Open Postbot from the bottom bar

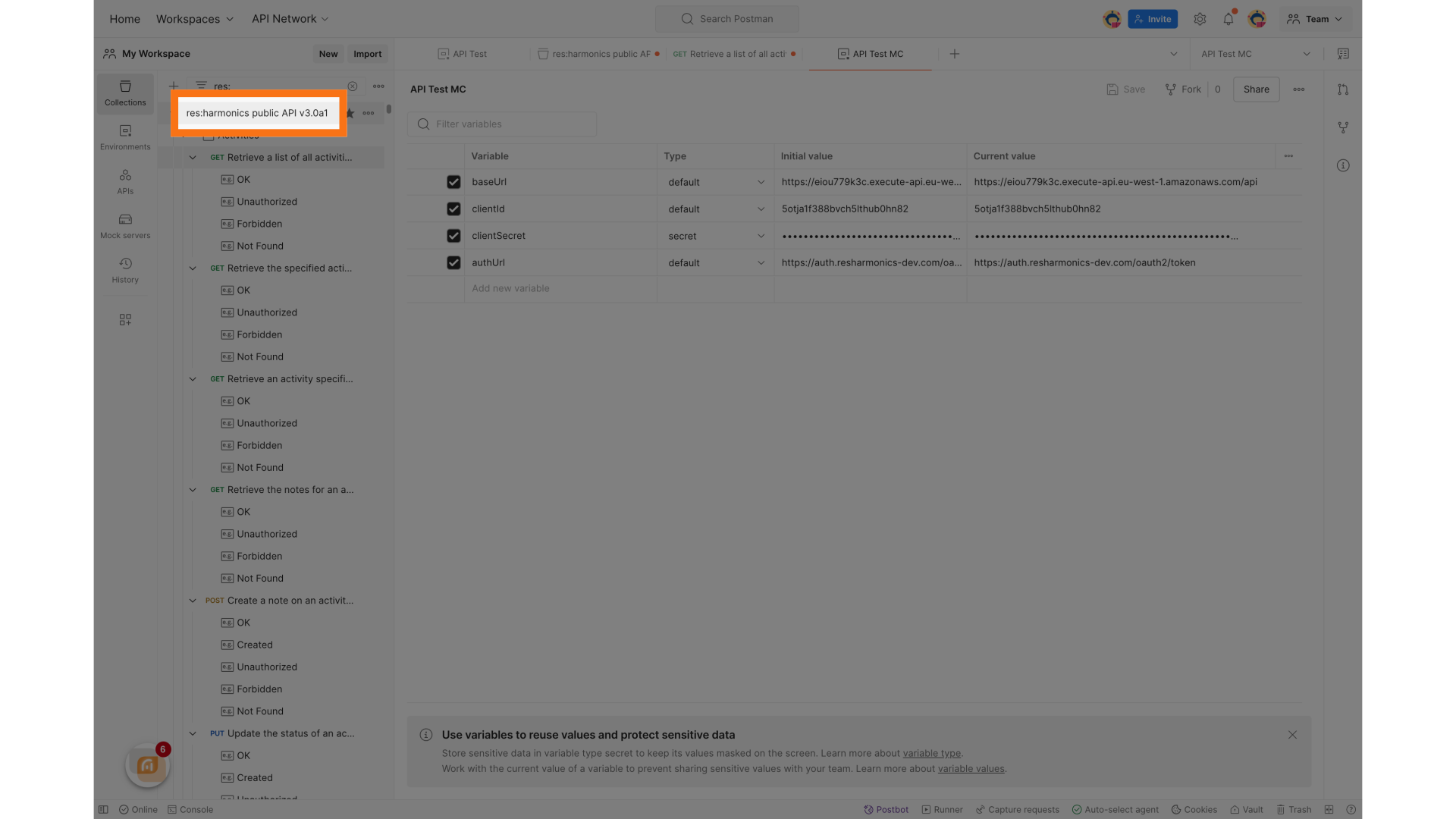coord(886,809)
